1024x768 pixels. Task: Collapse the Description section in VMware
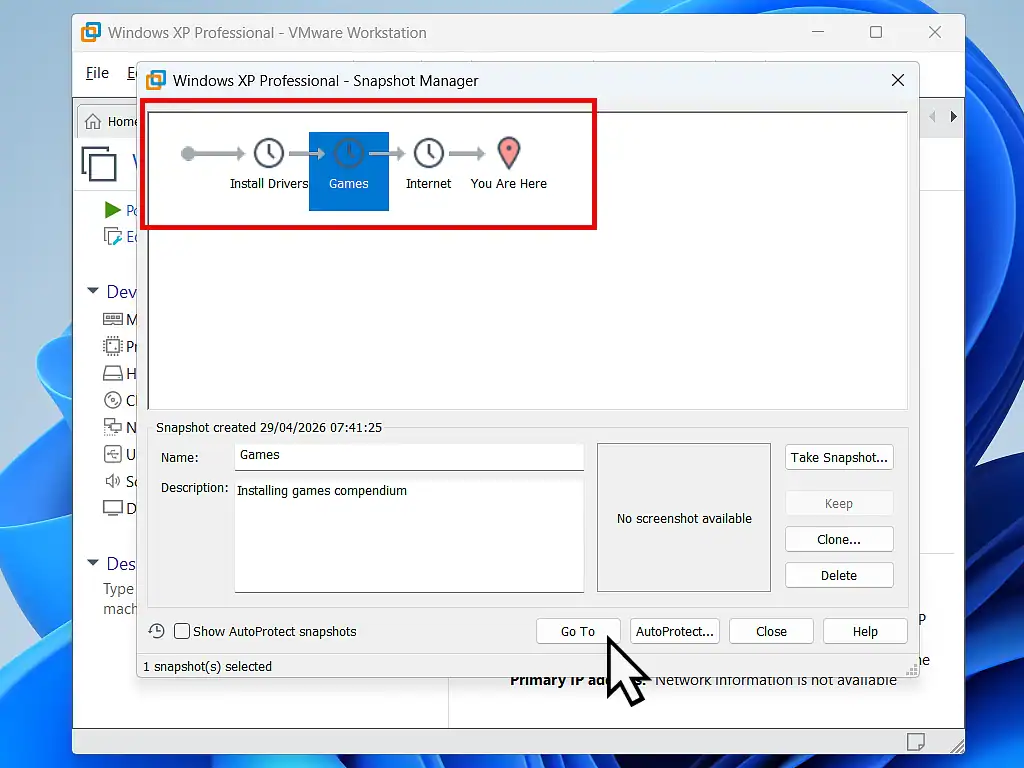pyautogui.click(x=93, y=562)
